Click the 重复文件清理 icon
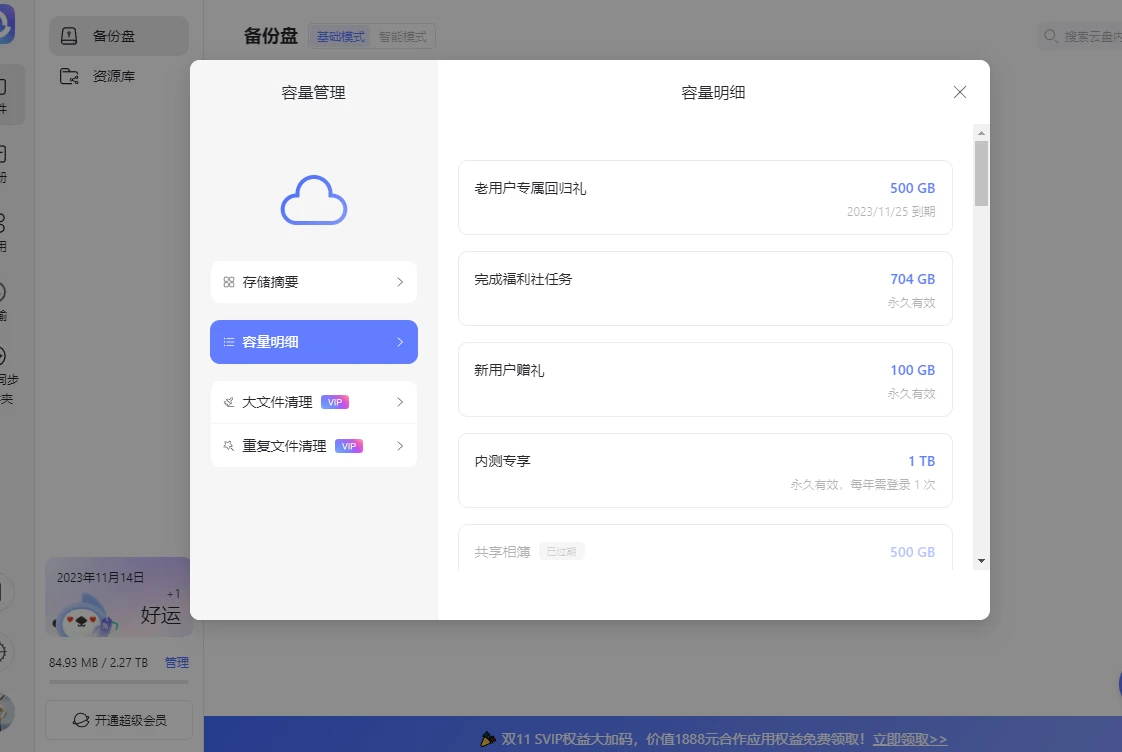The width and height of the screenshot is (1122, 752). point(229,446)
